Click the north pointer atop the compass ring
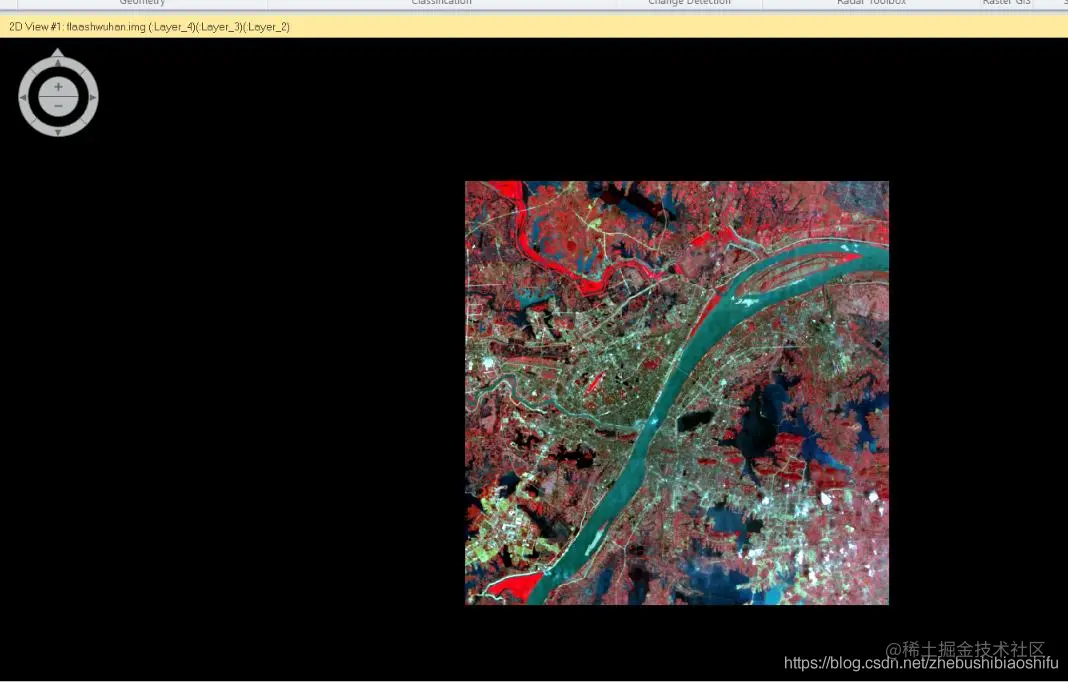1068x682 pixels. click(x=58, y=52)
